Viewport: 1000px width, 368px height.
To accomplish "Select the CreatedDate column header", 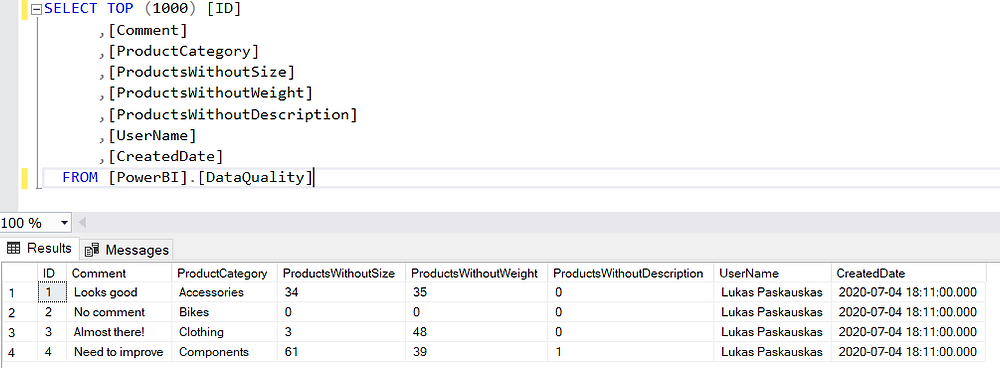I will pyautogui.click(x=909, y=273).
